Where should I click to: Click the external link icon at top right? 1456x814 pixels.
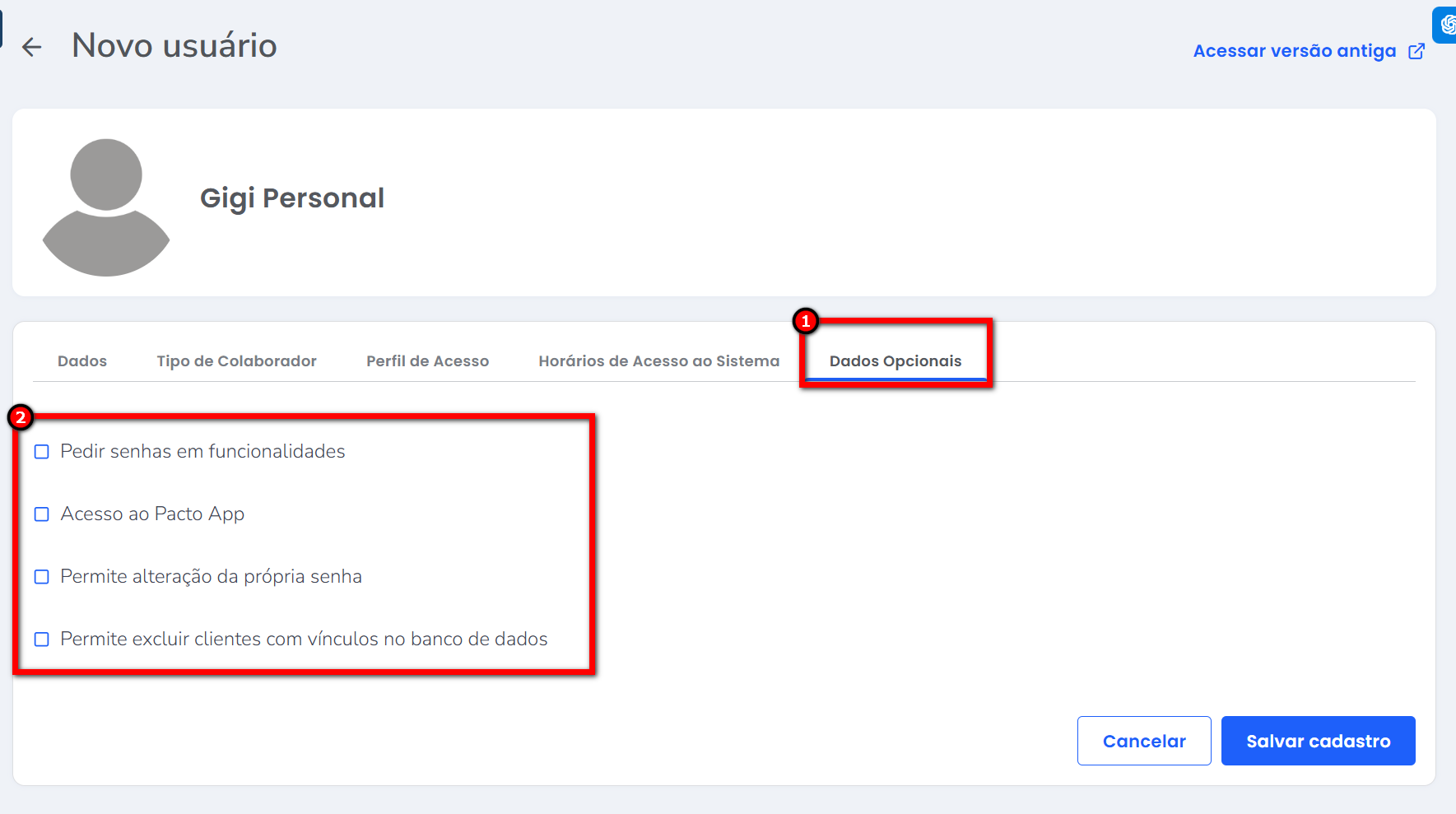coord(1416,51)
